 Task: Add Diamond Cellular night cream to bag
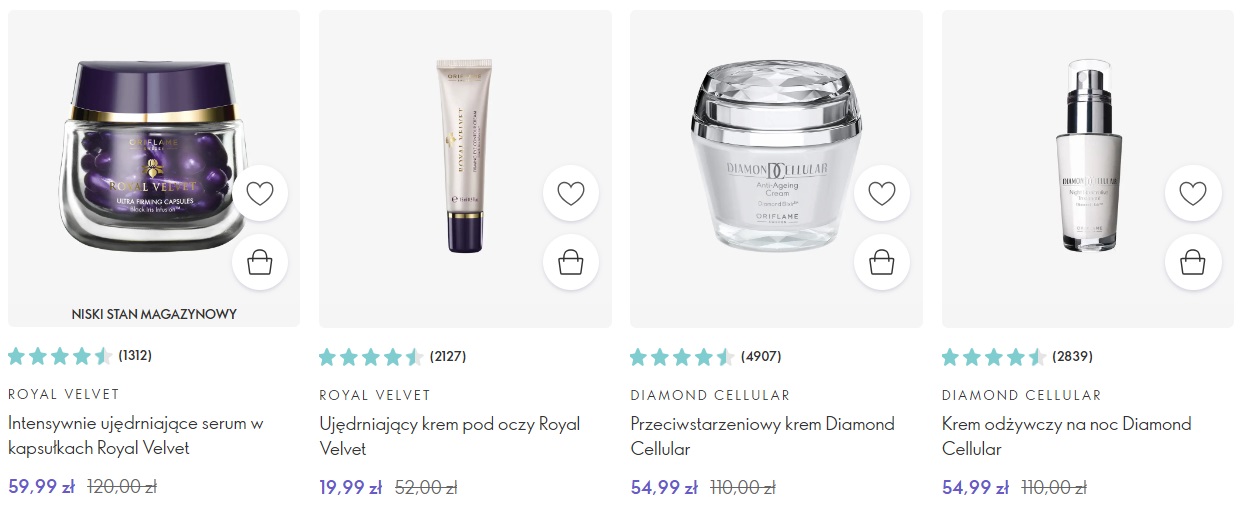[x=1193, y=262]
